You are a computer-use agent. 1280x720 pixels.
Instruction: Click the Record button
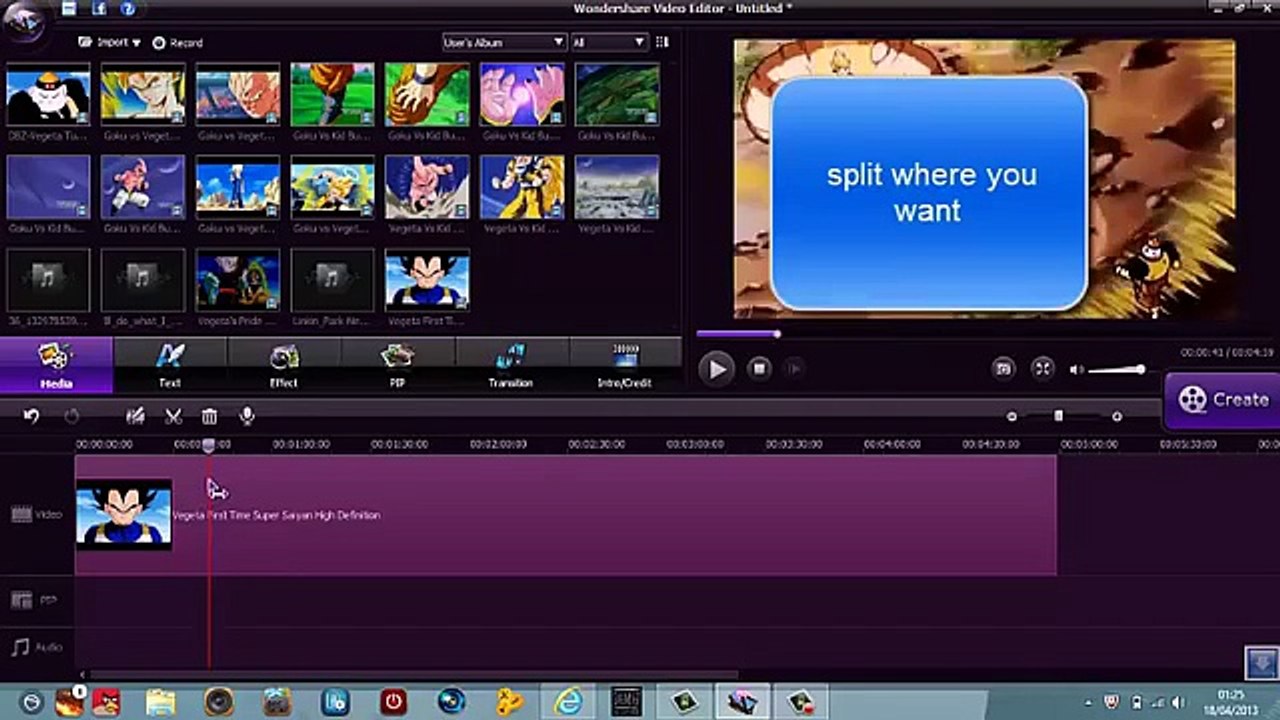(178, 43)
